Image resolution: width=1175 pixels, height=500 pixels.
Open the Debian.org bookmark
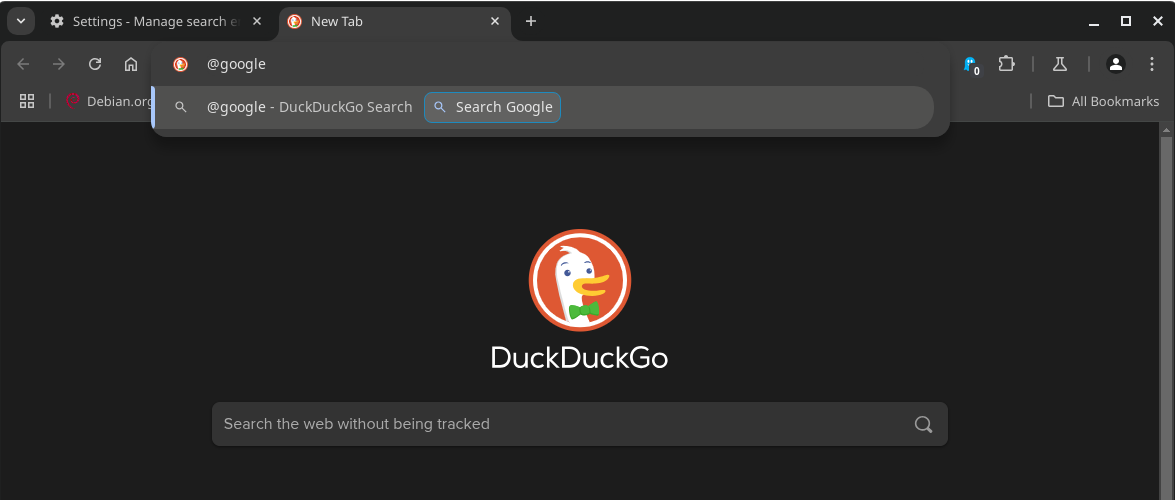(x=109, y=101)
